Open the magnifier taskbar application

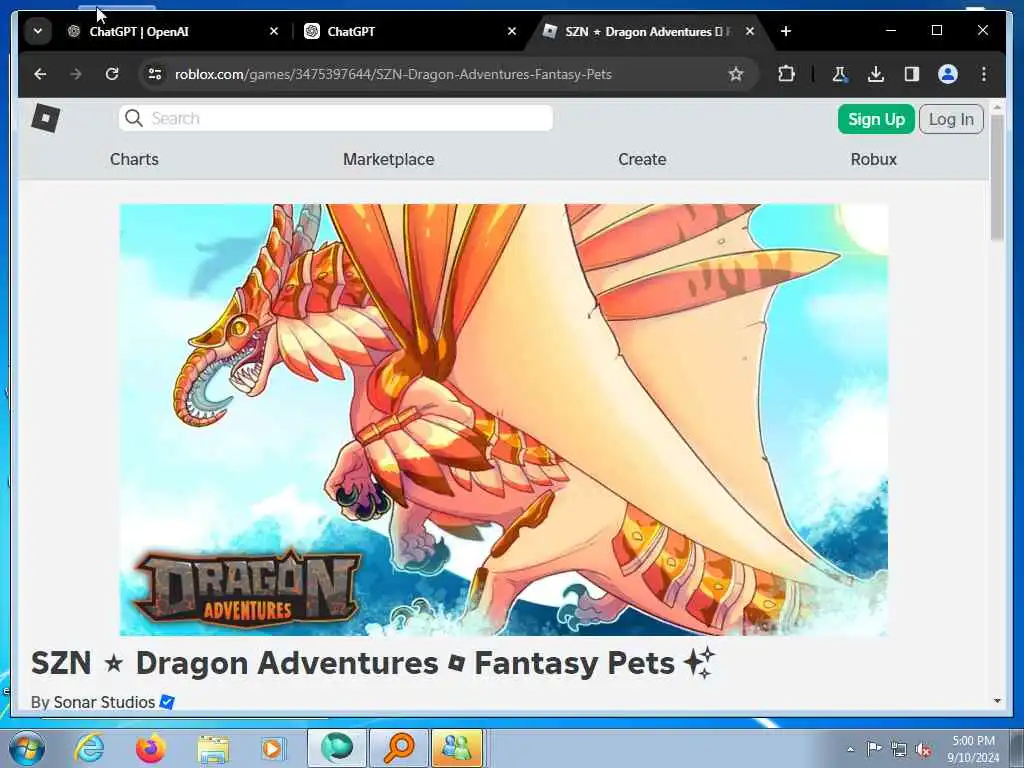tap(398, 748)
